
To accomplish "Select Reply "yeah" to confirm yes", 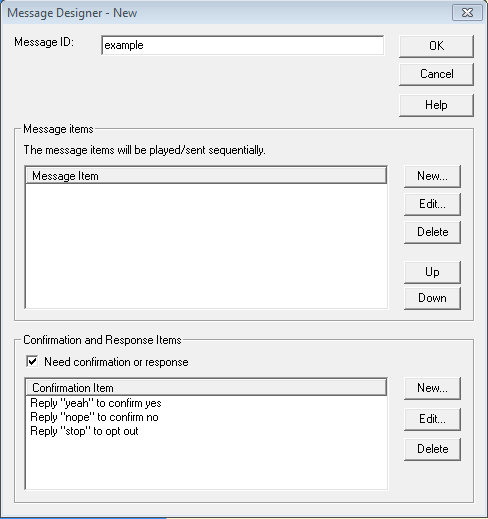I will pyautogui.click(x=96, y=403).
